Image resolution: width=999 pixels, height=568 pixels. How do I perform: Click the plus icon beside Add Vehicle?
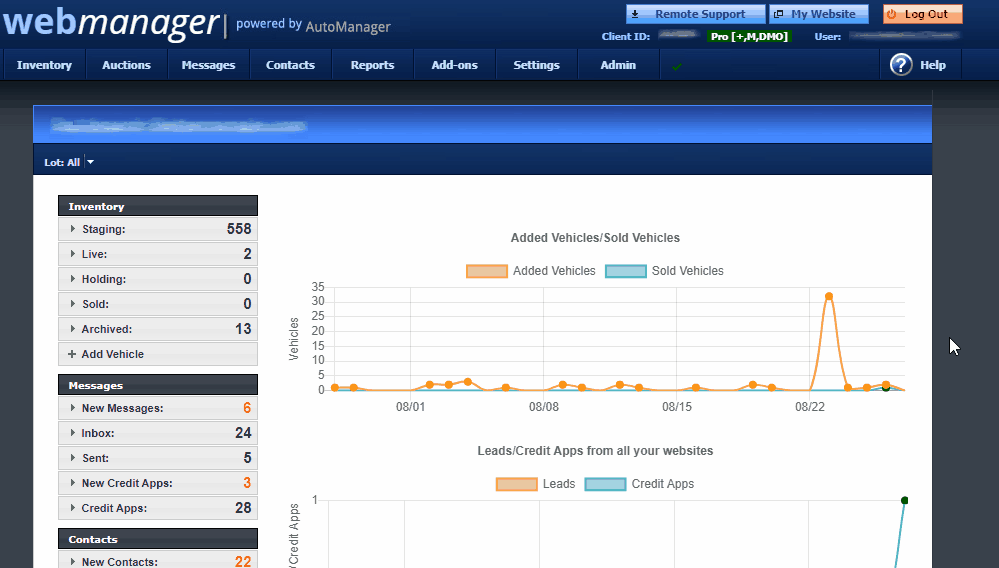(72, 354)
